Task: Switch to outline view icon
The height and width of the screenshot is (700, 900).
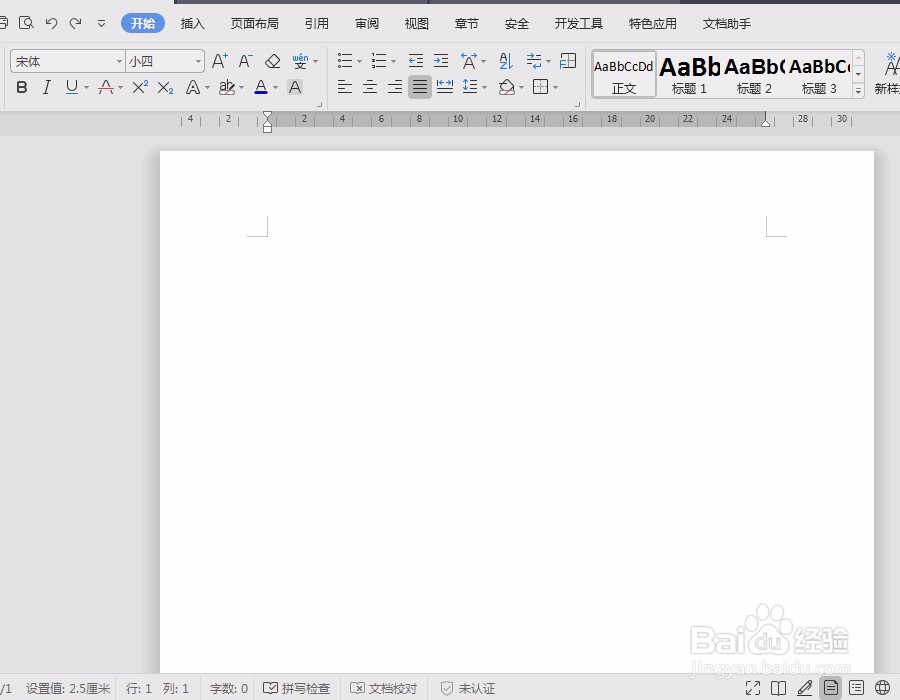Action: [x=856, y=688]
